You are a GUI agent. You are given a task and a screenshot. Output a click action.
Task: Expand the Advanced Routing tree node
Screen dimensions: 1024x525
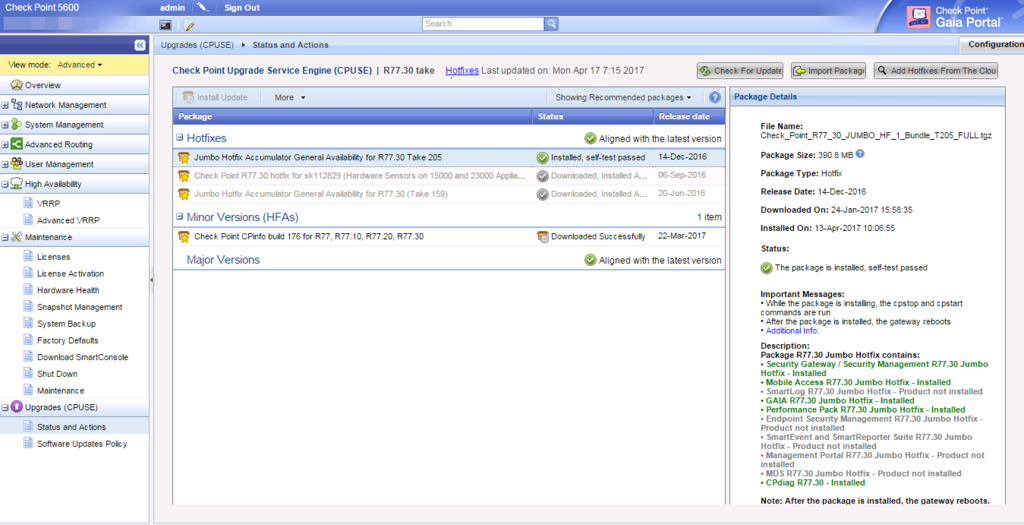pos(5,145)
